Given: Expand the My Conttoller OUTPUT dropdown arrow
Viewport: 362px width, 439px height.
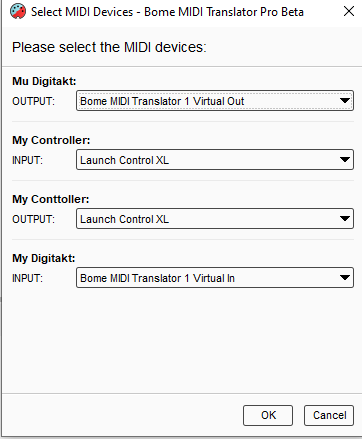Looking at the screenshot, I should [x=345, y=219].
